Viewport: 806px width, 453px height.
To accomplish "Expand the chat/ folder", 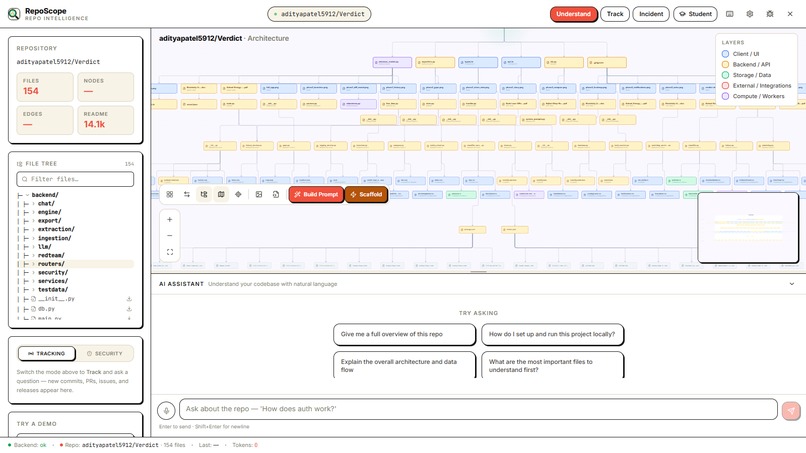I will click(x=33, y=204).
